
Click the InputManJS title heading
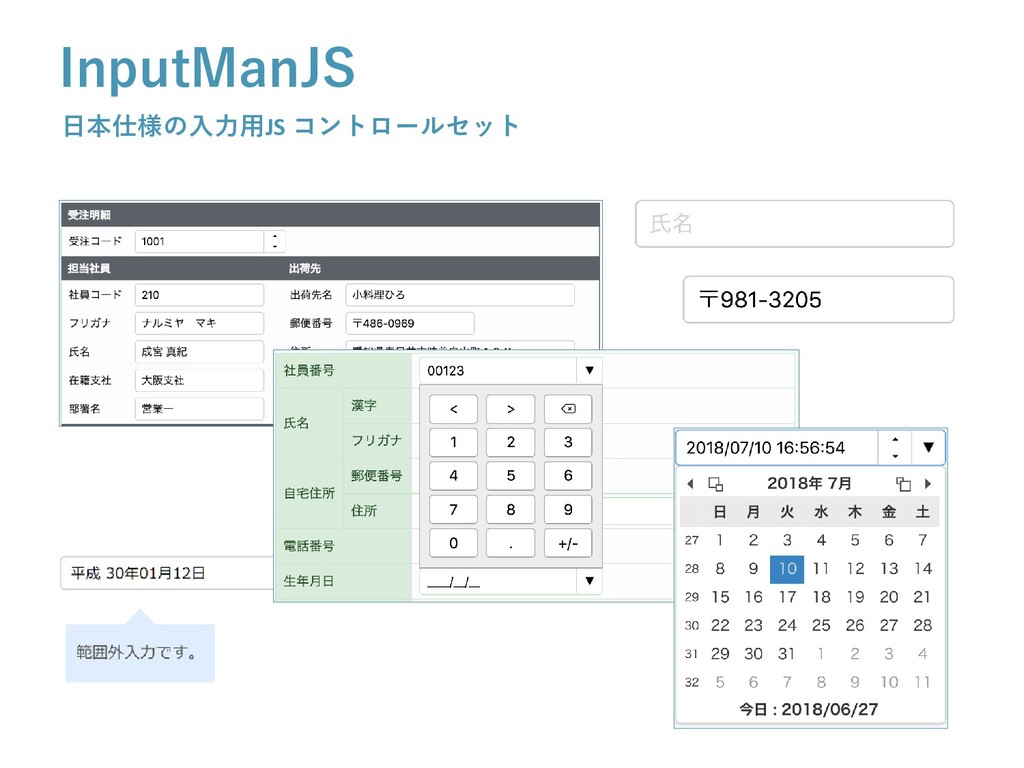coord(208,67)
